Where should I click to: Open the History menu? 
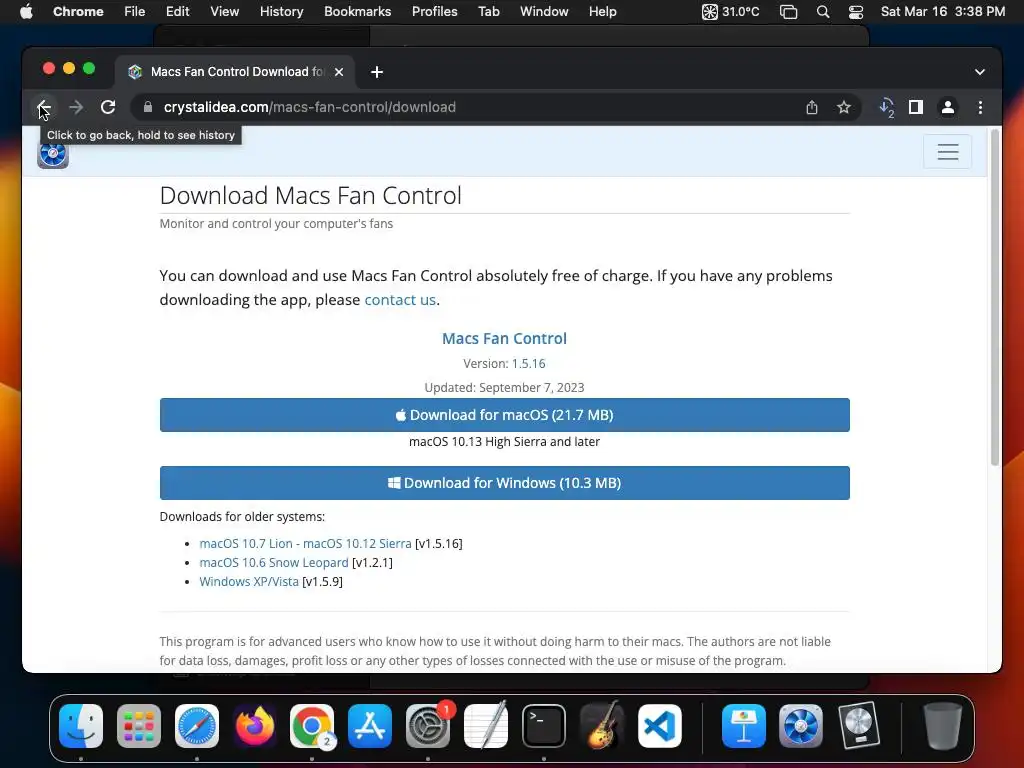pos(281,12)
